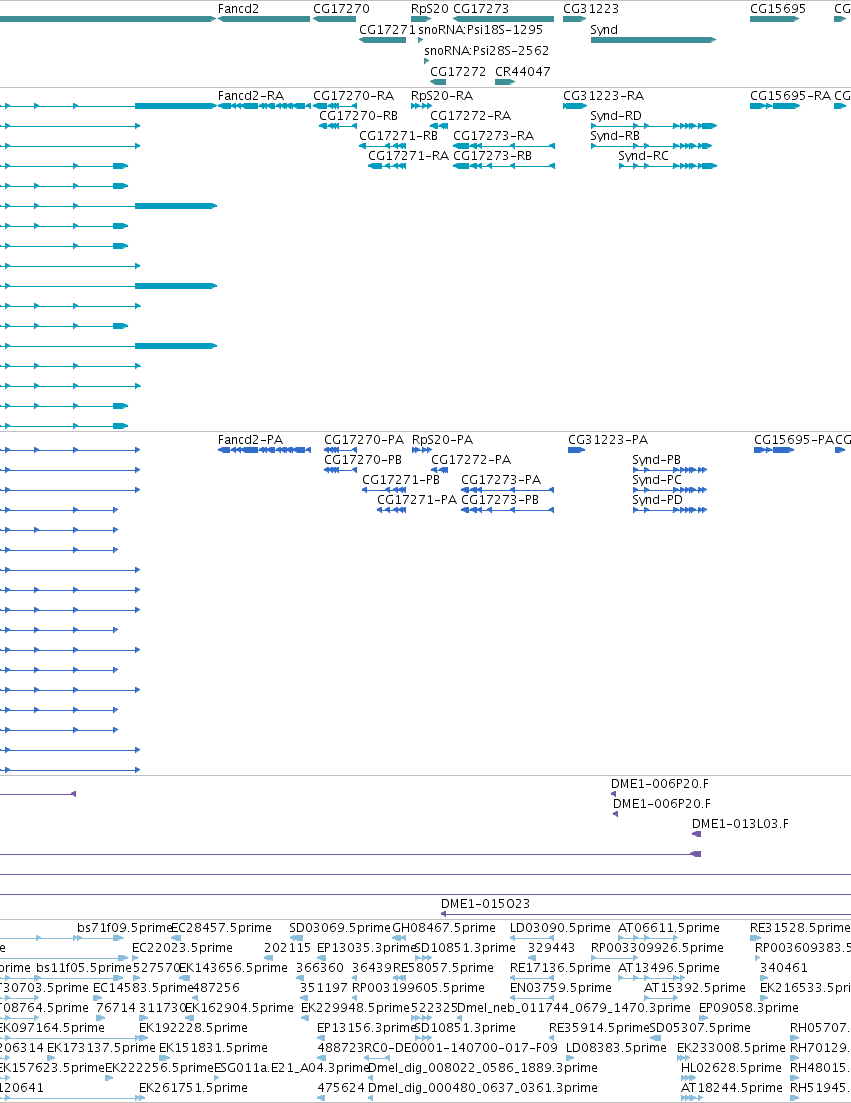Image resolution: width=851 pixels, height=1103 pixels.
Task: Click the CG17273 gene label
Action: tap(481, 9)
